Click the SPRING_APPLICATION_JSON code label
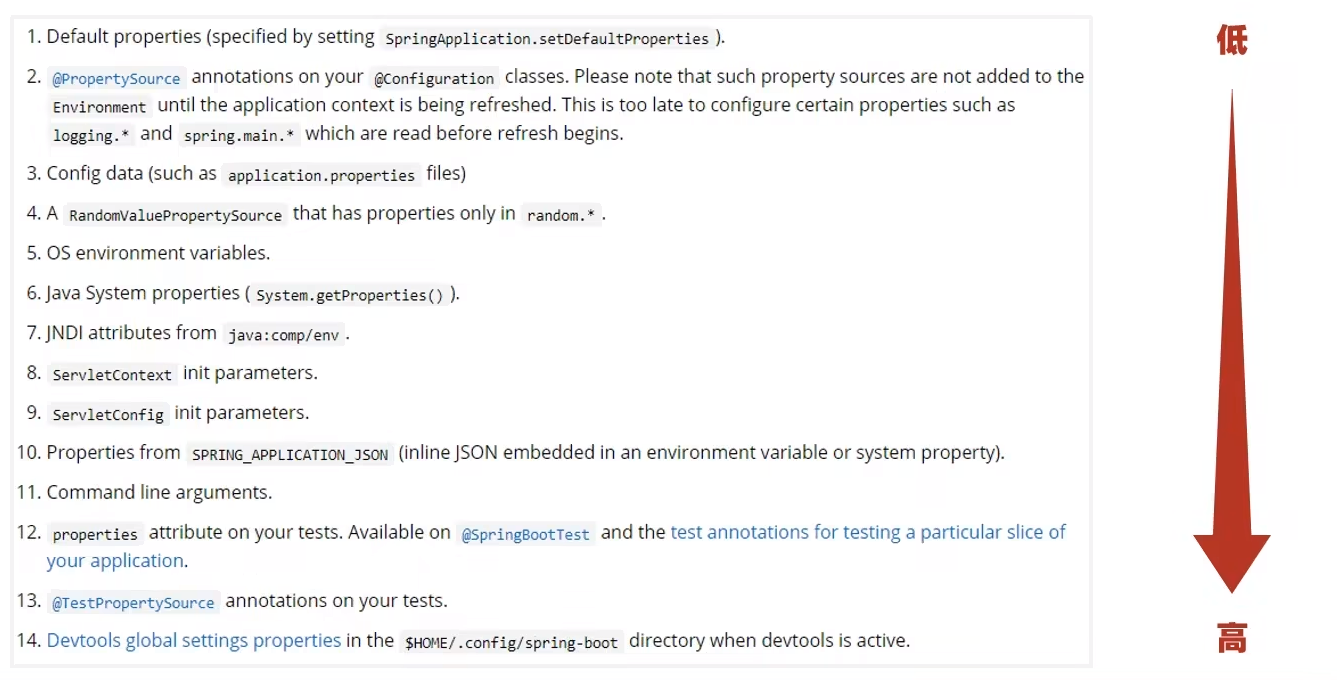This screenshot has height=680, width=1337. [x=290, y=454]
